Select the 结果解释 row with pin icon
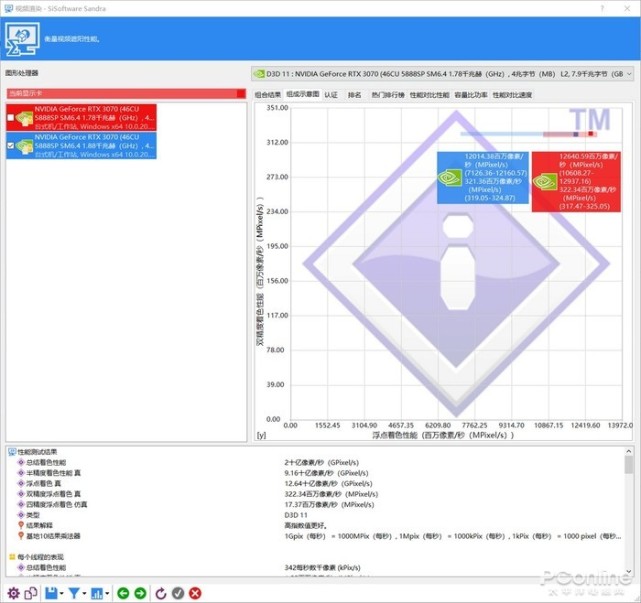641x603 pixels. (x=35, y=525)
